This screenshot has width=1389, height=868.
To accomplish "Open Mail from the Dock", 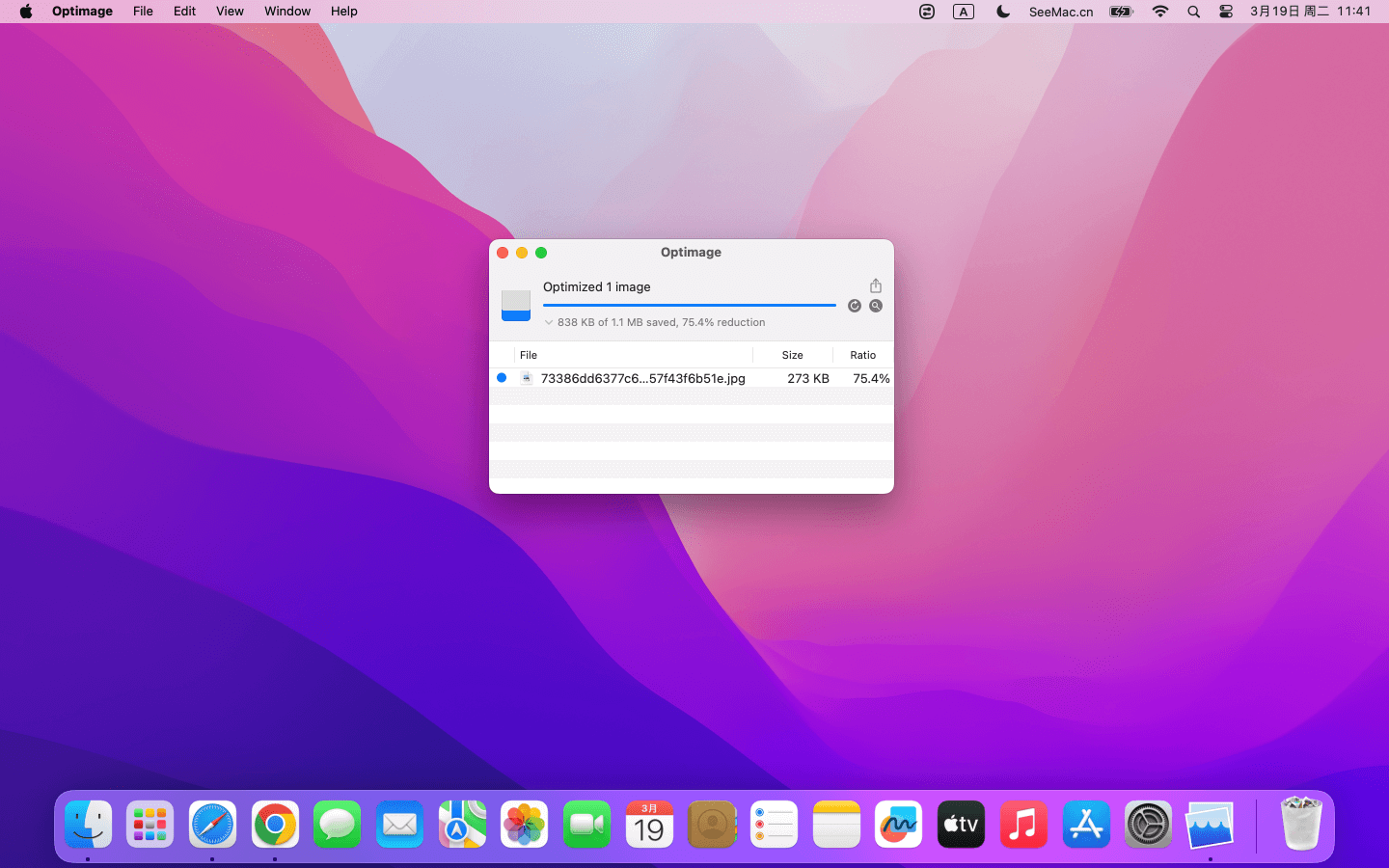I will click(399, 825).
